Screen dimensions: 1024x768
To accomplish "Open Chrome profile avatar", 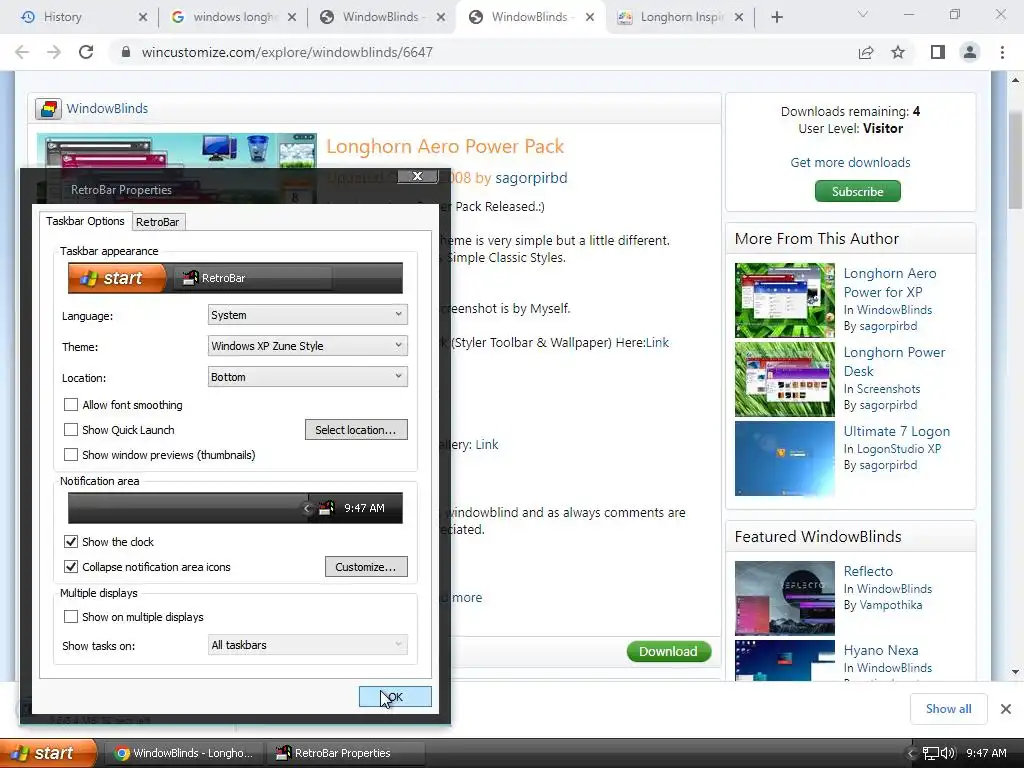I will tap(970, 52).
